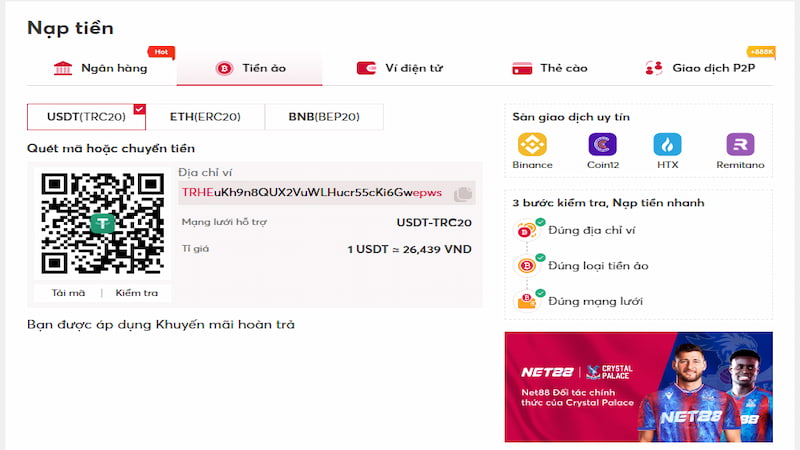This screenshot has height=450, width=800.
Task: Open the Remitano exchange icon
Action: pyautogui.click(x=740, y=144)
